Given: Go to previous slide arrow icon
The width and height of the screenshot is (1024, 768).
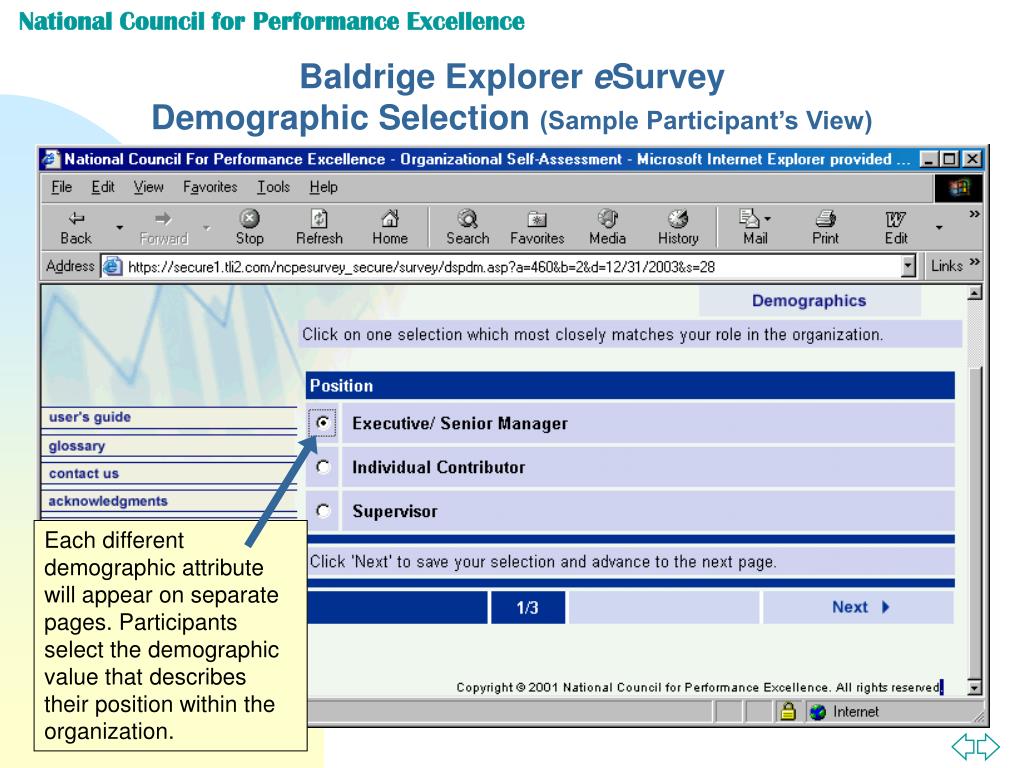Looking at the screenshot, I should (963, 746).
